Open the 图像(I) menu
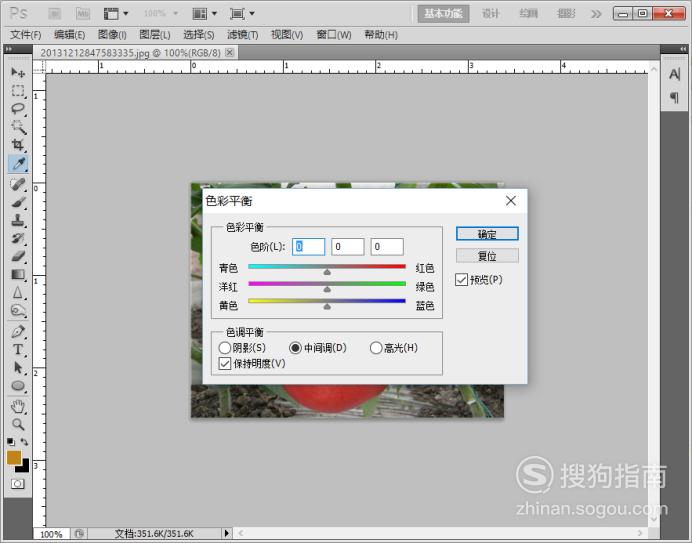This screenshot has width=692, height=543. point(112,35)
